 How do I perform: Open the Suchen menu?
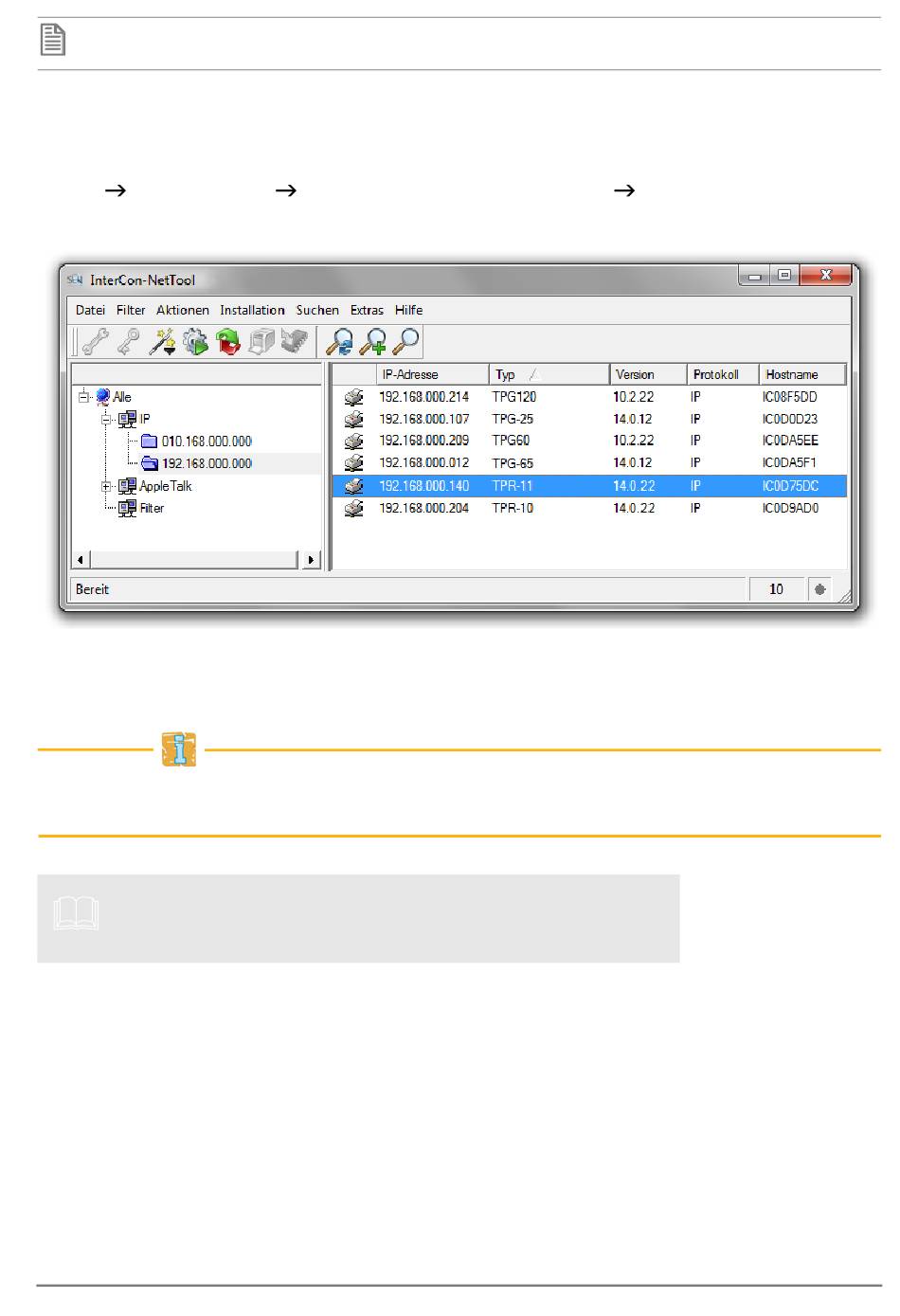coord(317,310)
